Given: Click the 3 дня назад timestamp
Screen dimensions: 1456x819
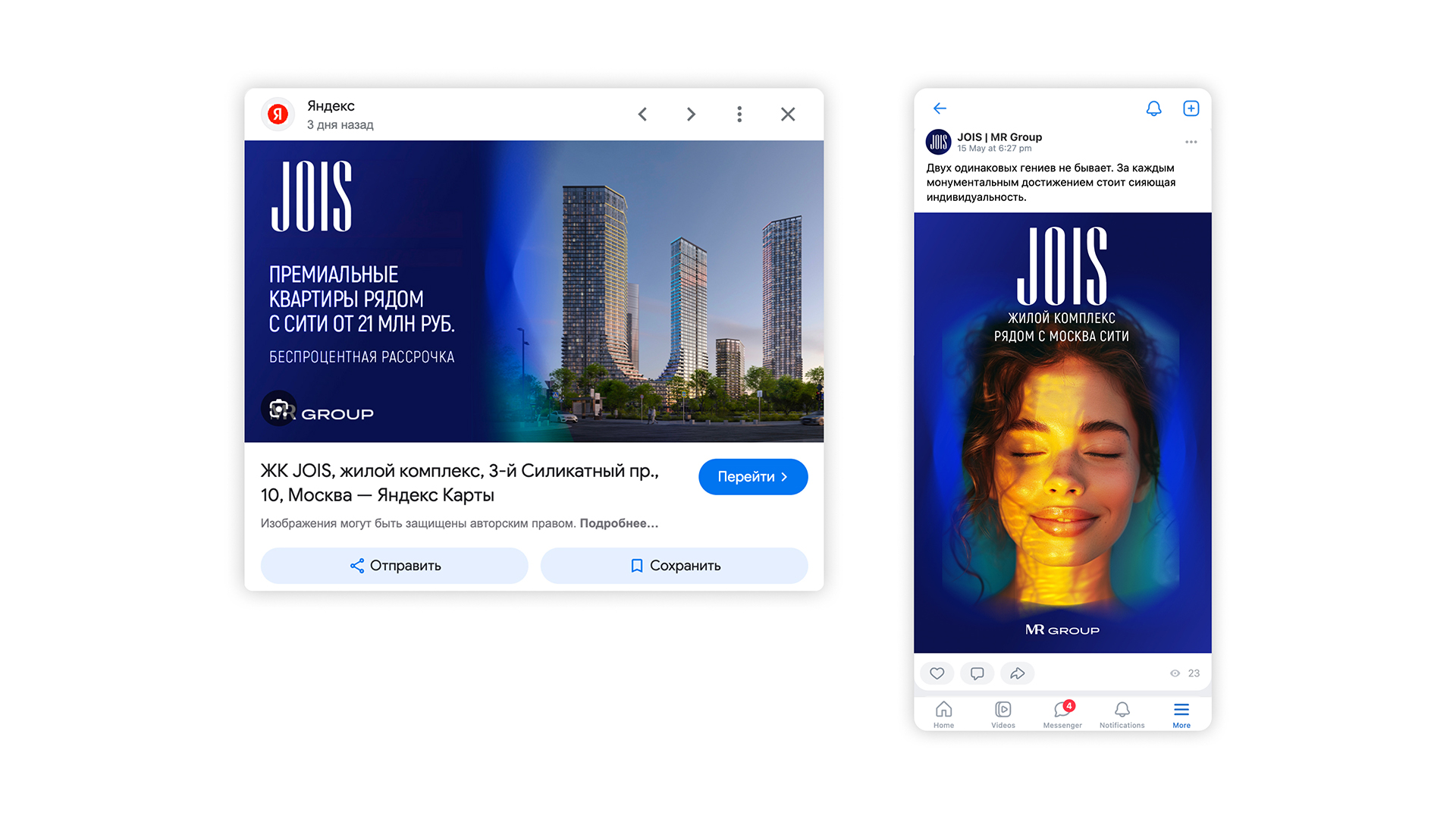Looking at the screenshot, I should pos(340,125).
